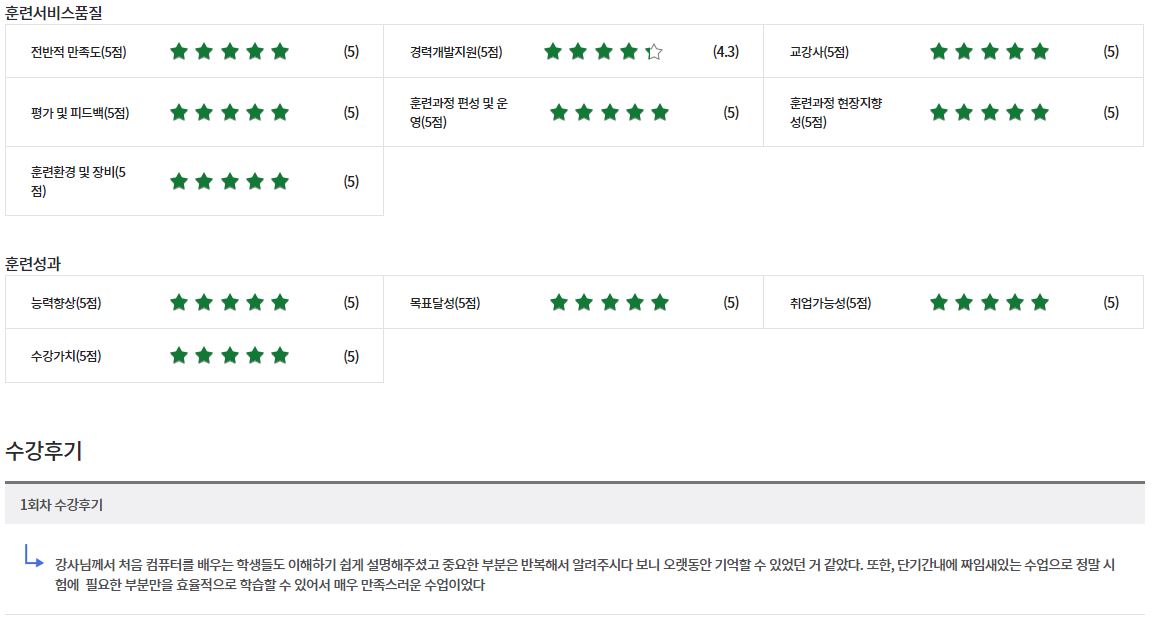Viewport: 1157px width, 627px height.
Task: Select the fifth star of 취업가능성 rating
Action: click(1040, 303)
